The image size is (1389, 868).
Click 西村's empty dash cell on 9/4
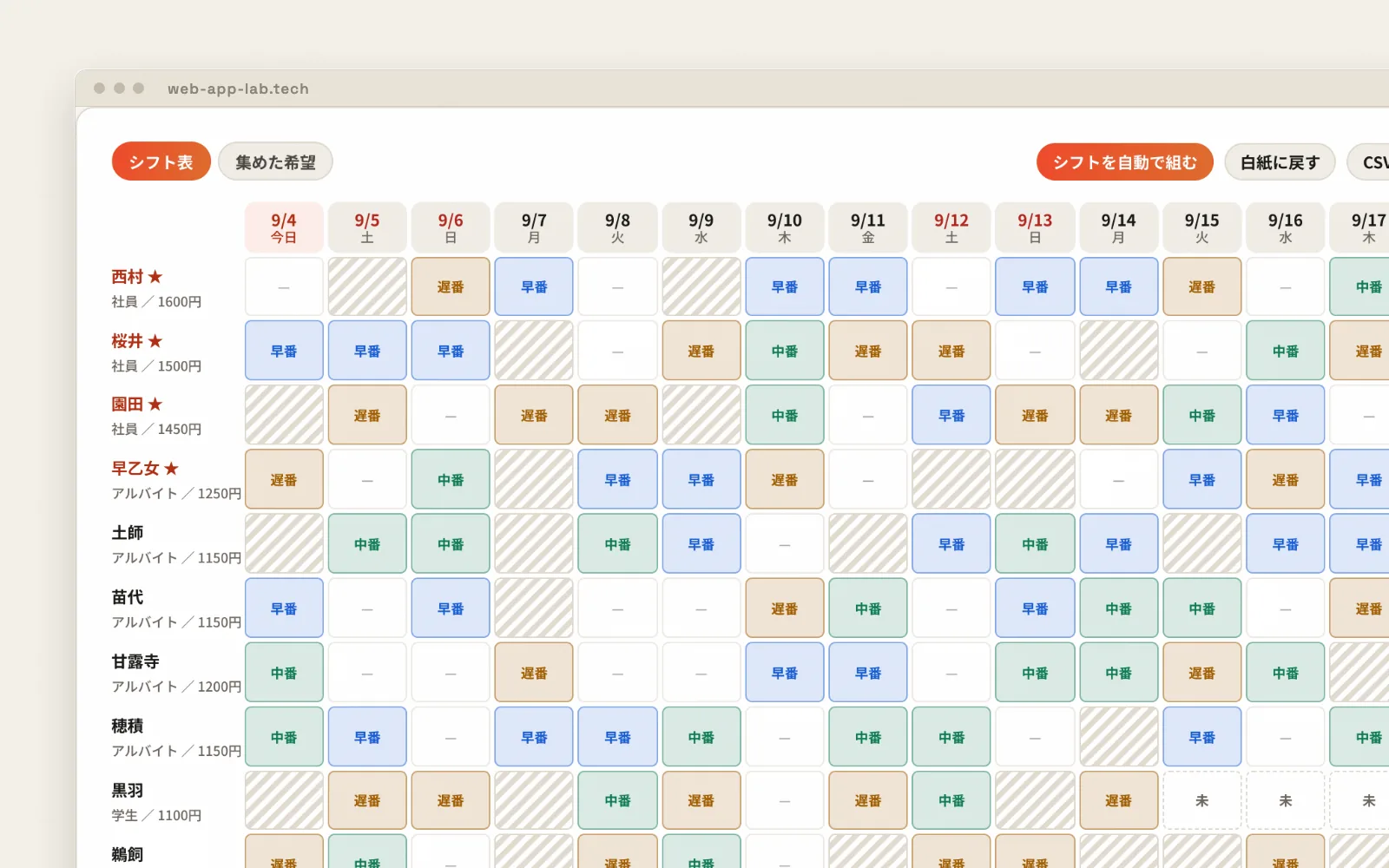(x=284, y=286)
